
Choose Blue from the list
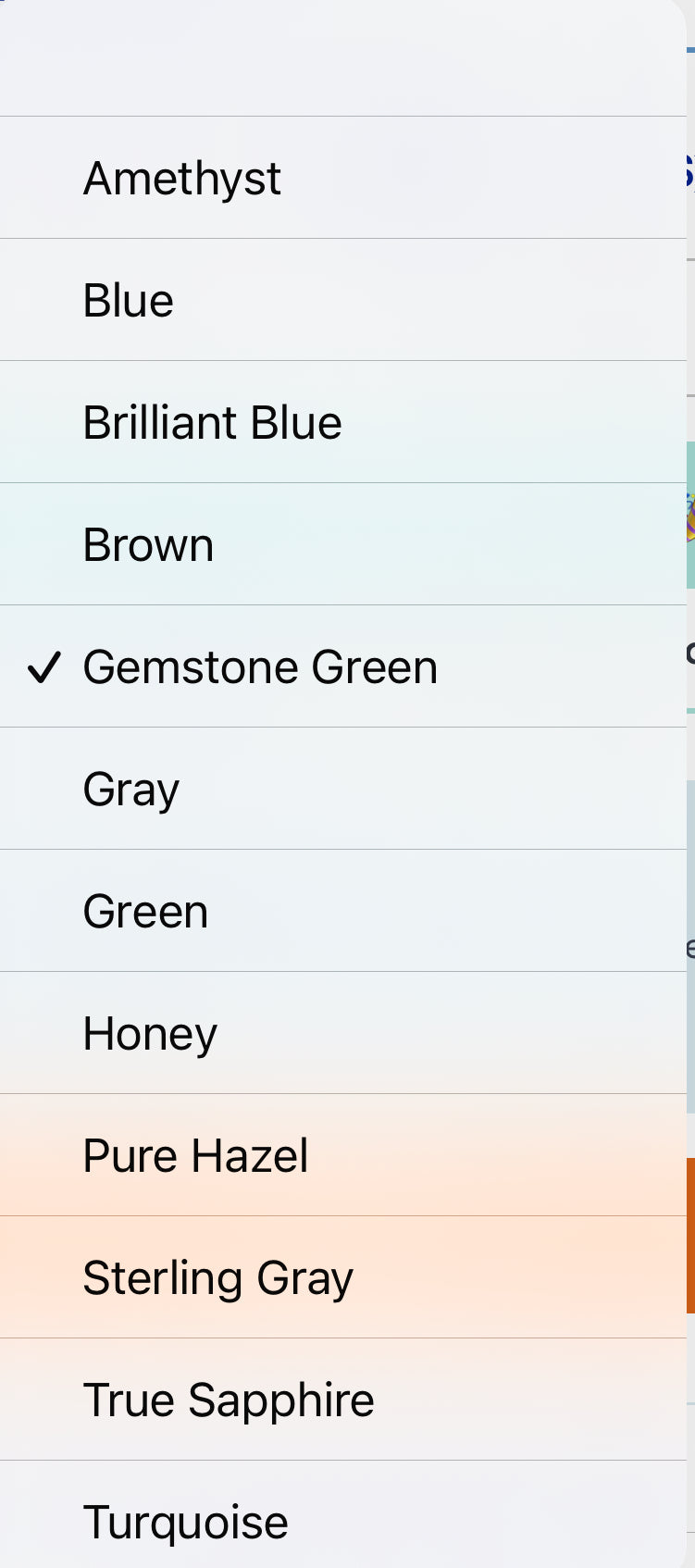129,300
